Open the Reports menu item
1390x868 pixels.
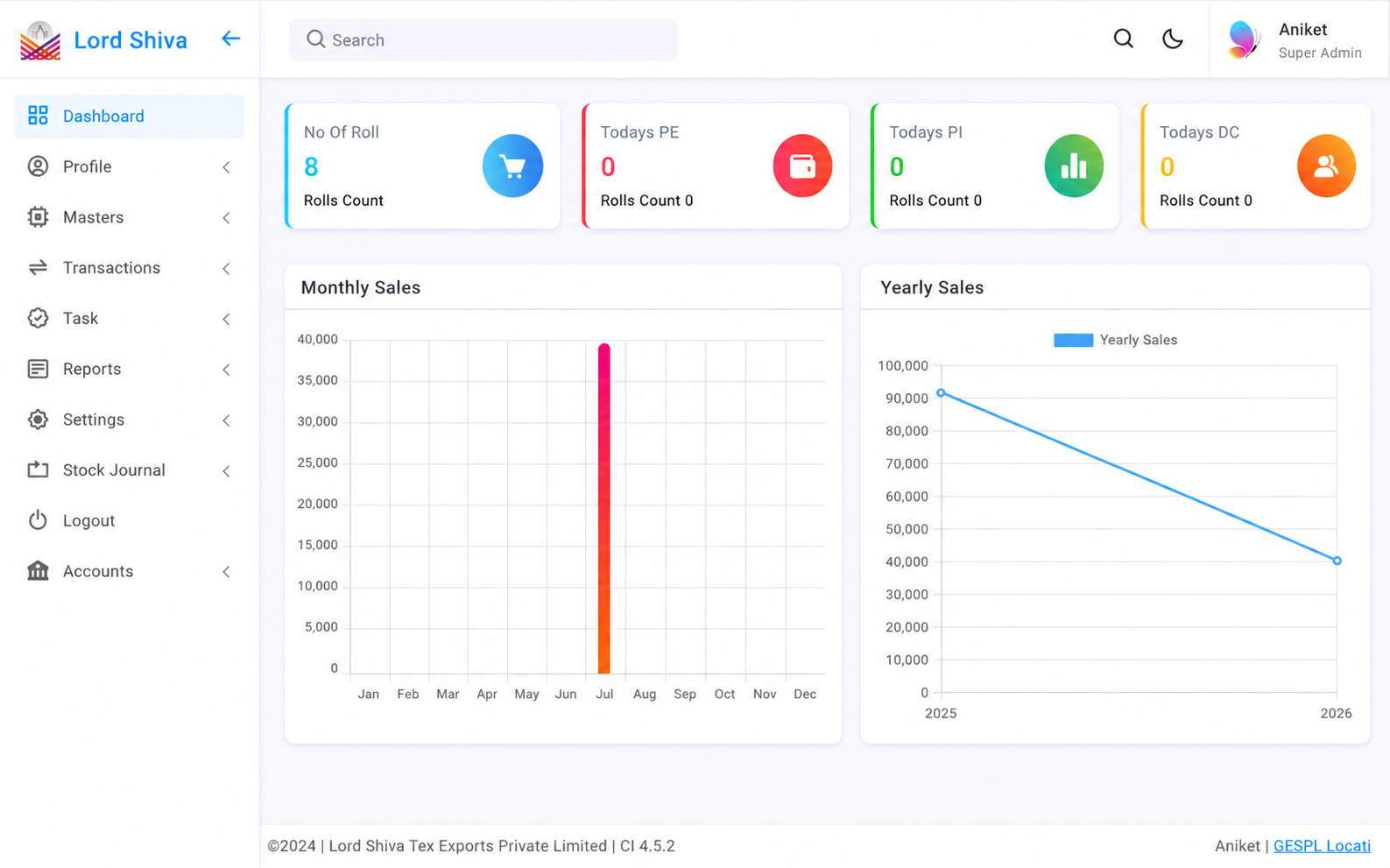pos(129,369)
